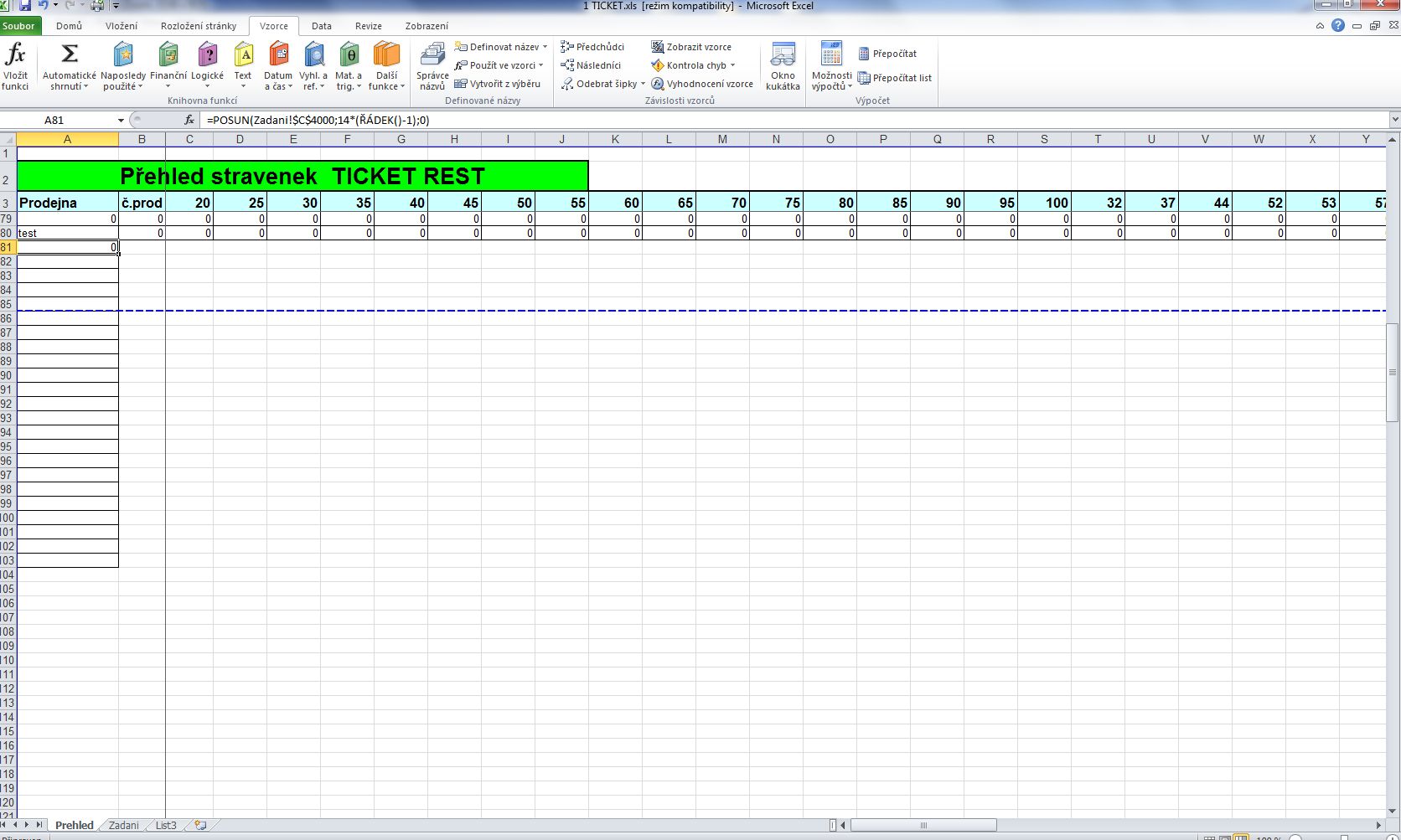Expand the Kontrola chyb dropdown arrow

pyautogui.click(x=732, y=65)
